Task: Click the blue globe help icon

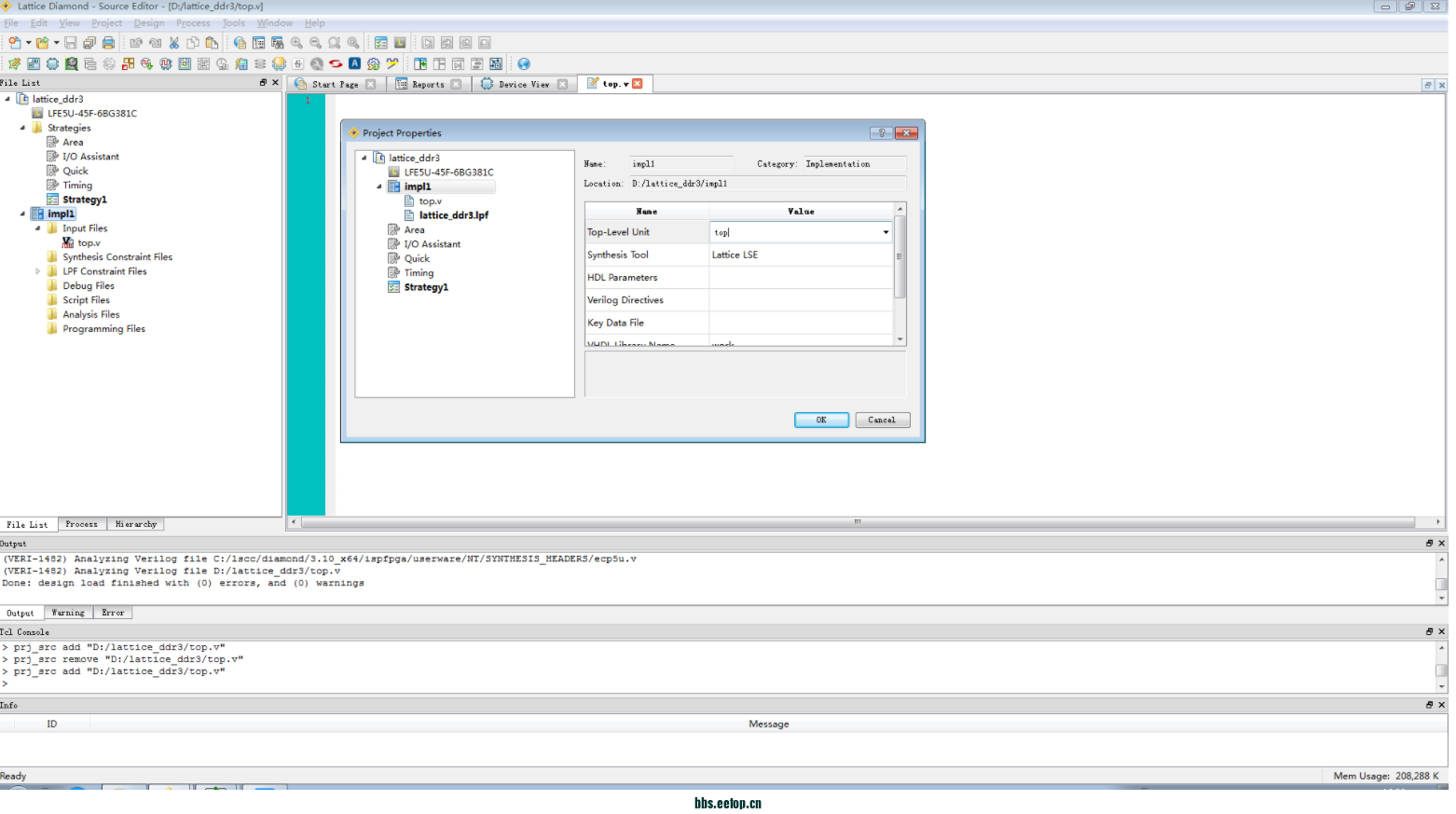Action: click(524, 64)
